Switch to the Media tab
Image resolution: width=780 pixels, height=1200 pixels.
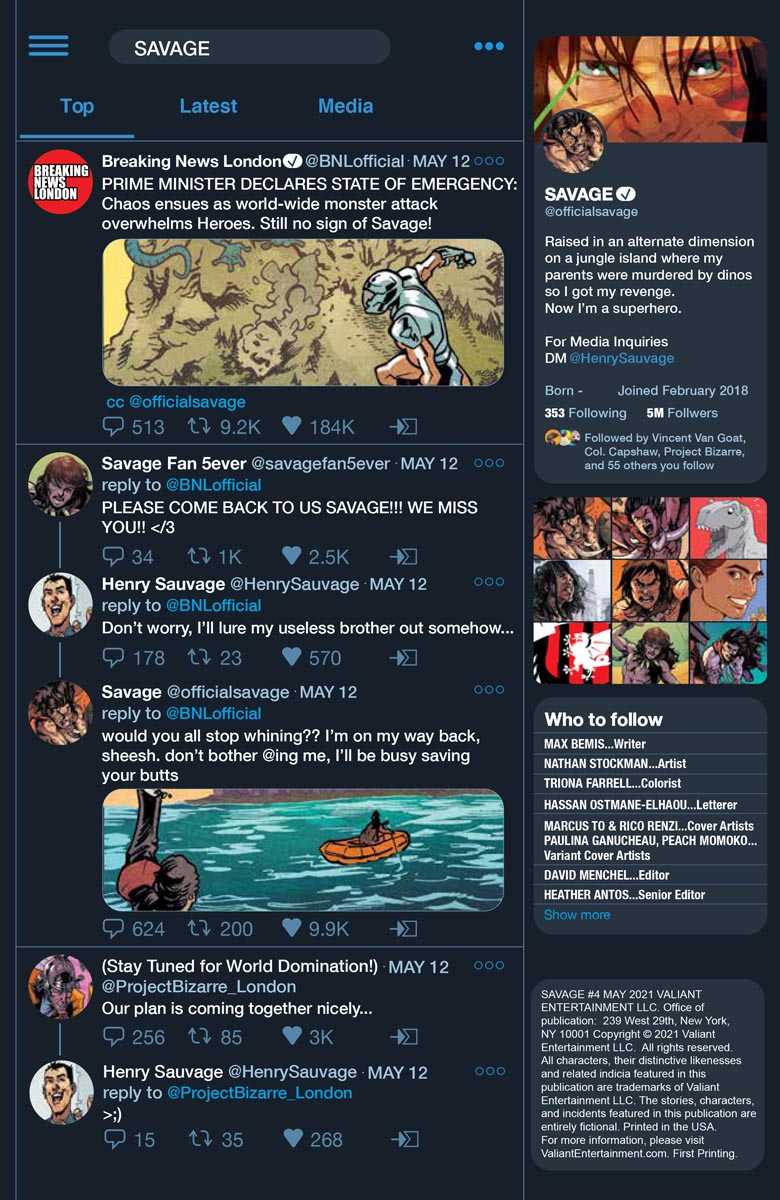click(345, 106)
